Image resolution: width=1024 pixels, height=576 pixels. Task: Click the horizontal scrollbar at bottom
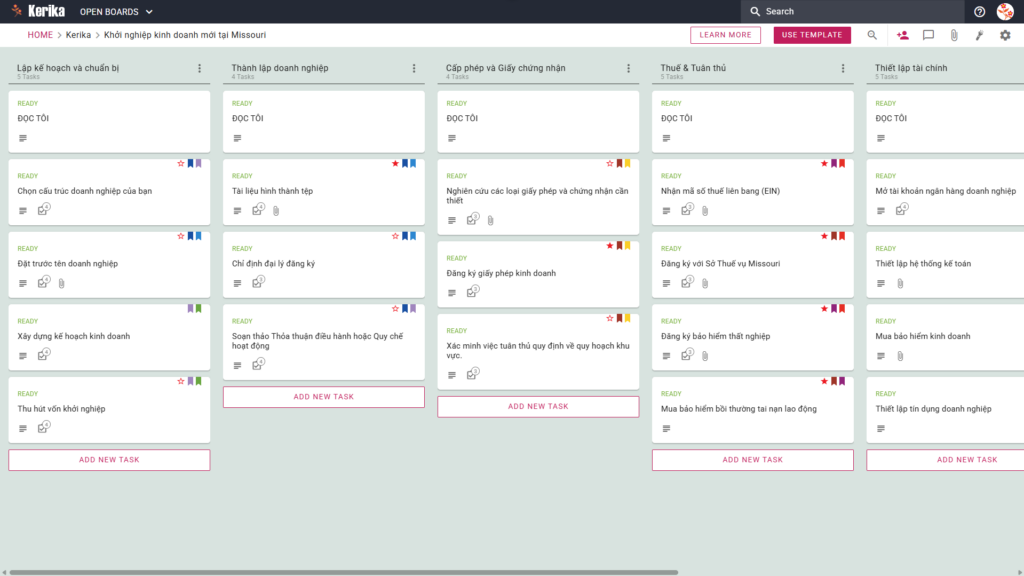[x=344, y=572]
